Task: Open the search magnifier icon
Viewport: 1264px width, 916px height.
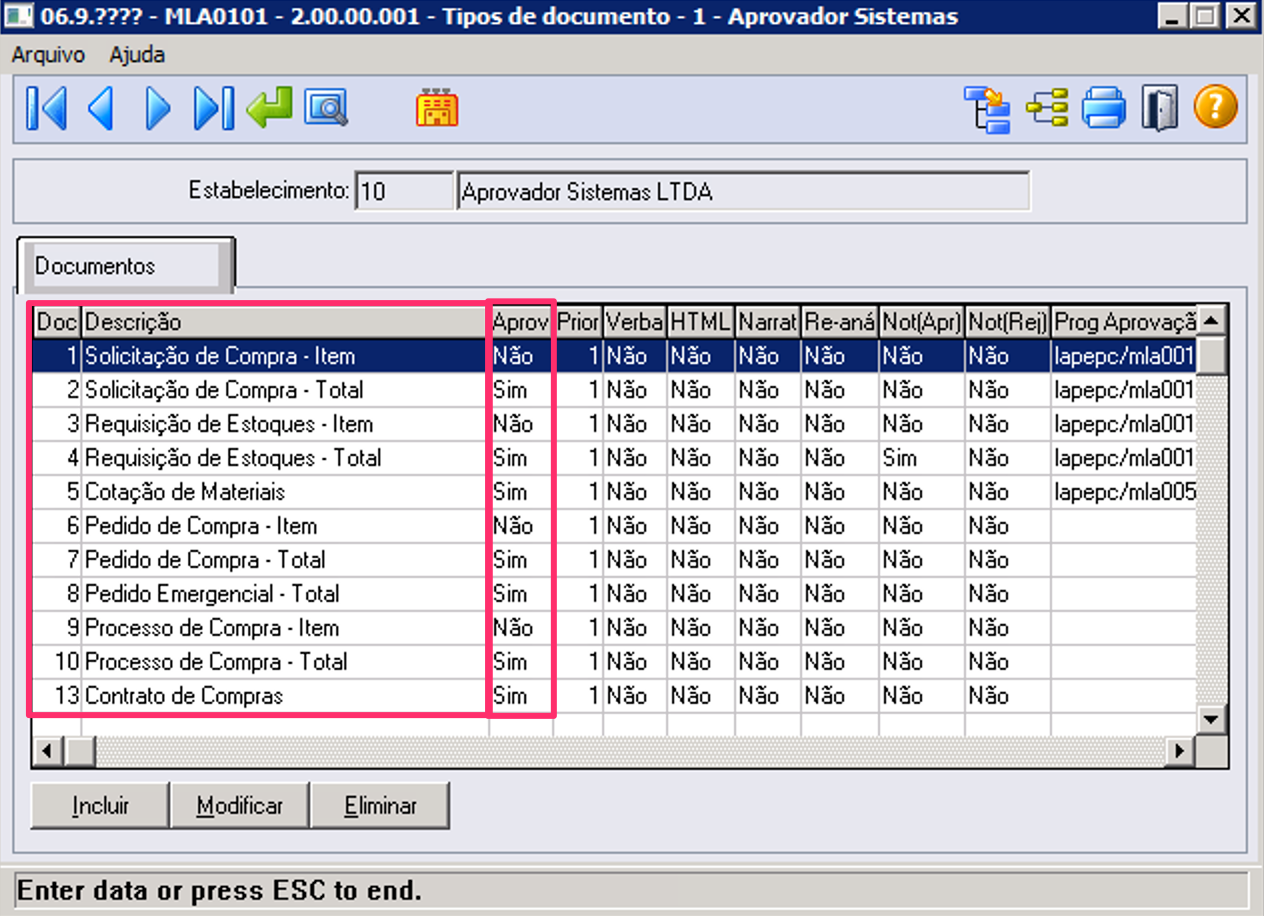Action: (x=326, y=108)
